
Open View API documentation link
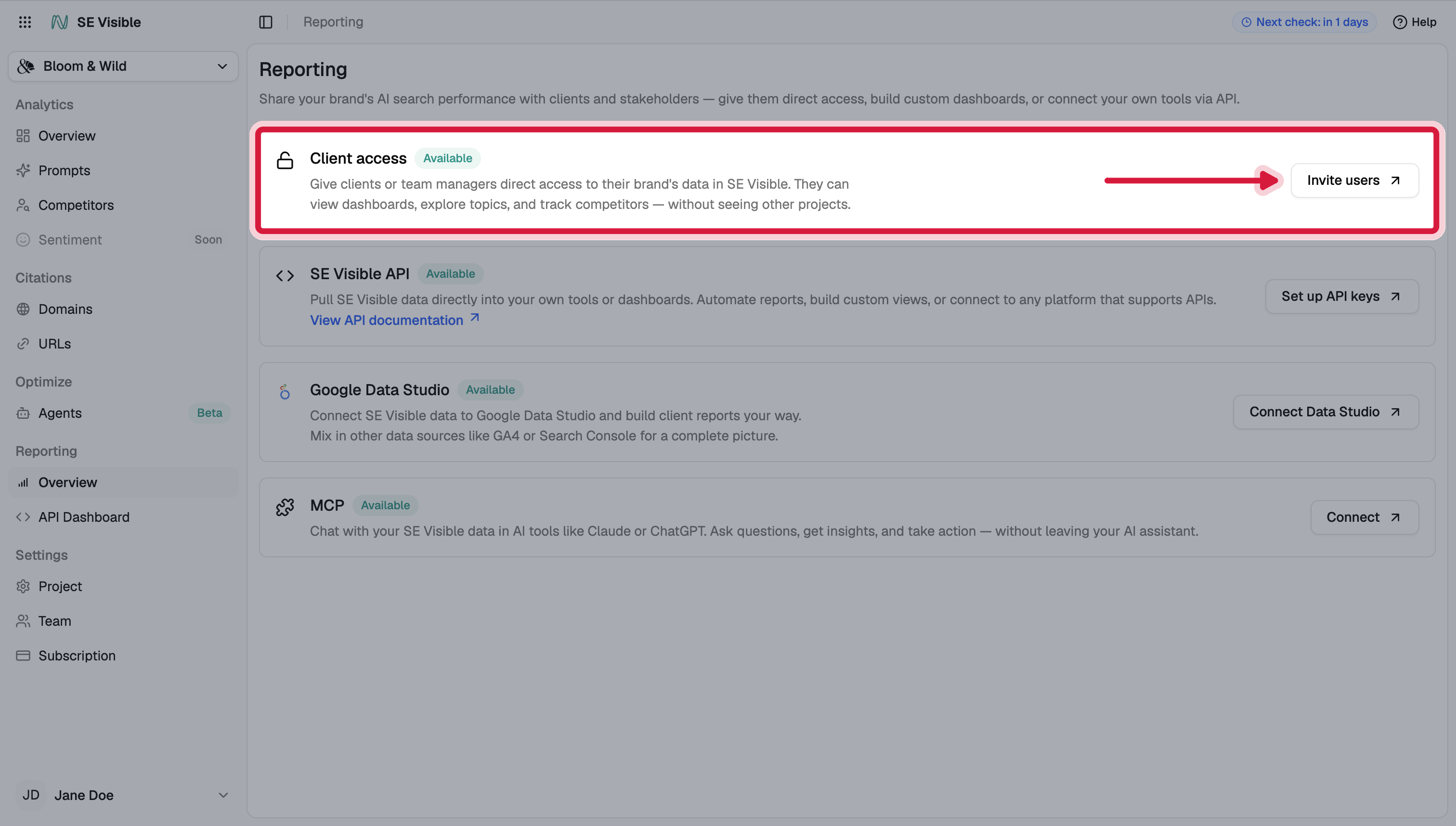(x=395, y=320)
